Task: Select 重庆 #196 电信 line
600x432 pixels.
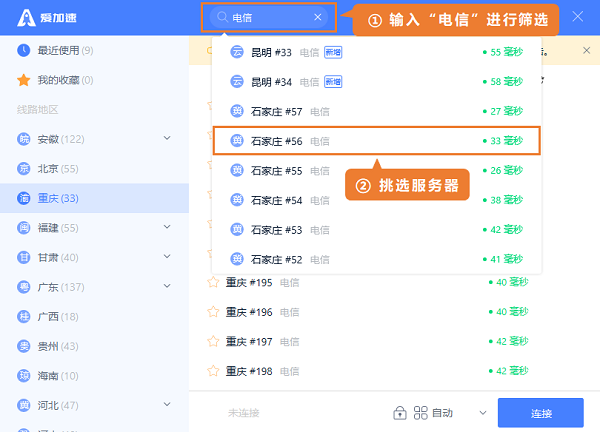Action: pyautogui.click(x=394, y=312)
